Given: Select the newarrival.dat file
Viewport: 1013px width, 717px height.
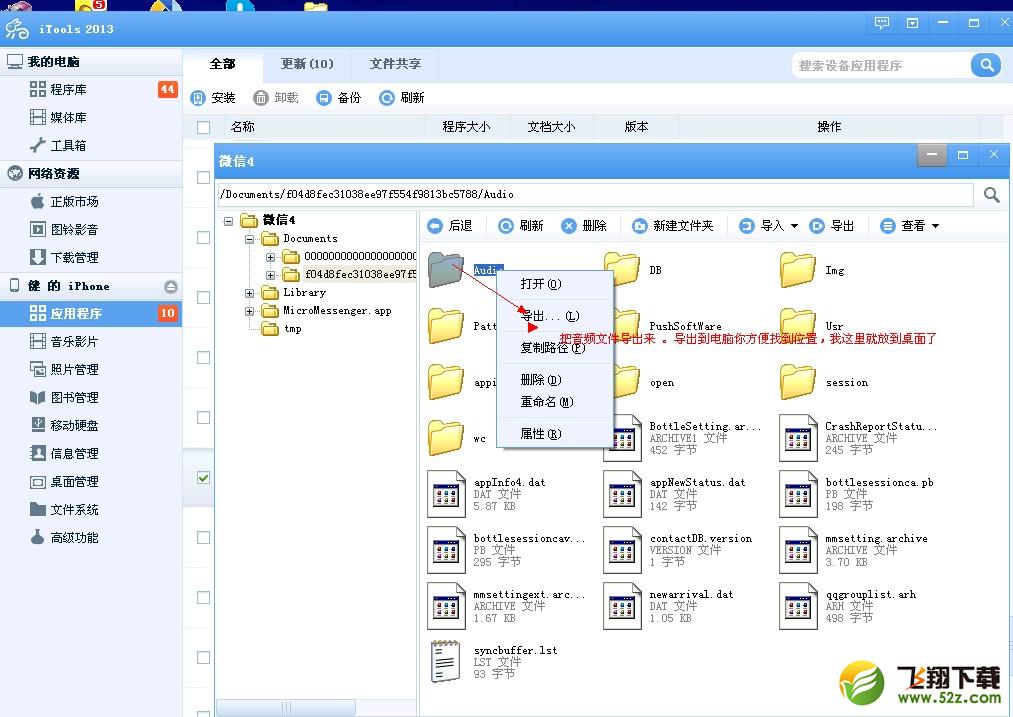Looking at the screenshot, I should [x=669, y=606].
